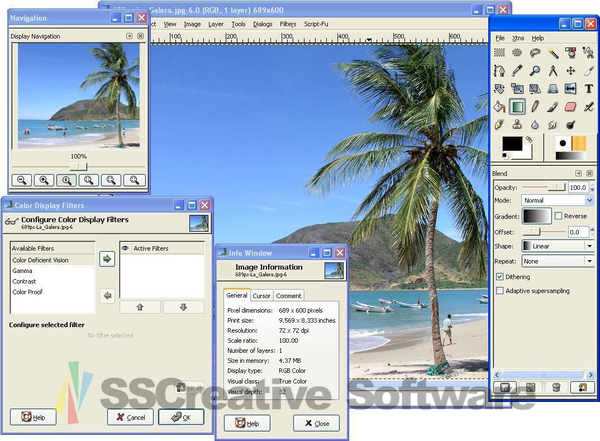Select the Fuzzy Select magic wand tool

click(x=553, y=52)
